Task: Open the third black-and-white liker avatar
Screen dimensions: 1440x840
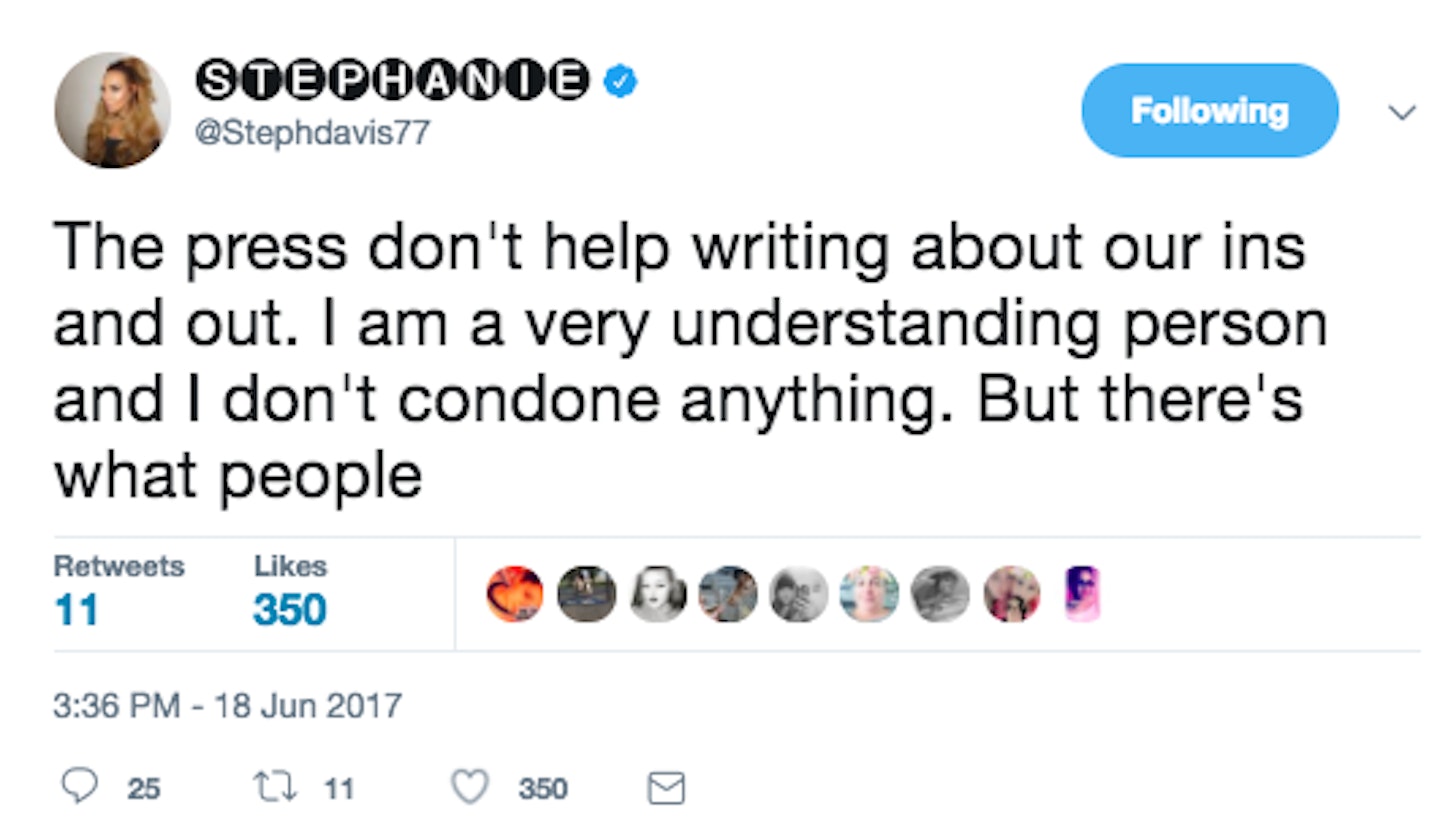Action: coord(658,594)
